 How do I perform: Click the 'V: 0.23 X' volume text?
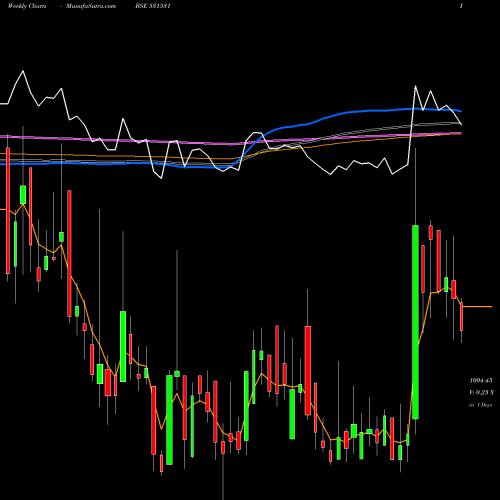click(481, 393)
